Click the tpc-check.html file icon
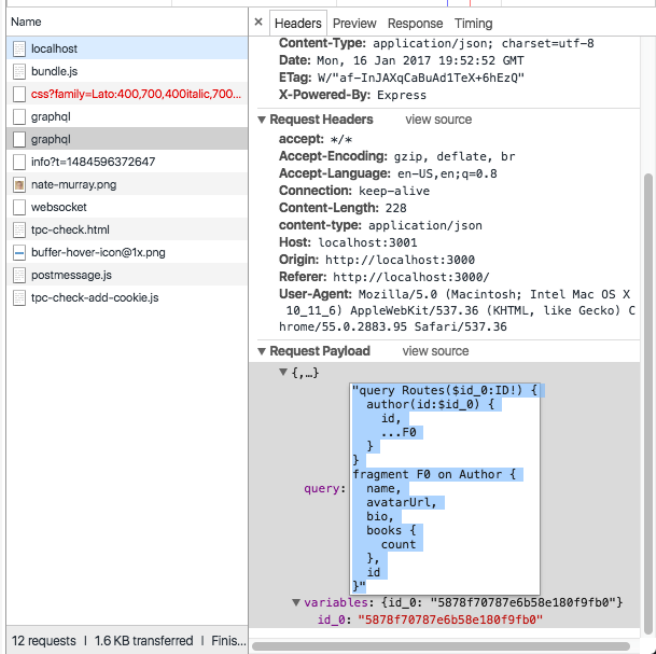 19,230
